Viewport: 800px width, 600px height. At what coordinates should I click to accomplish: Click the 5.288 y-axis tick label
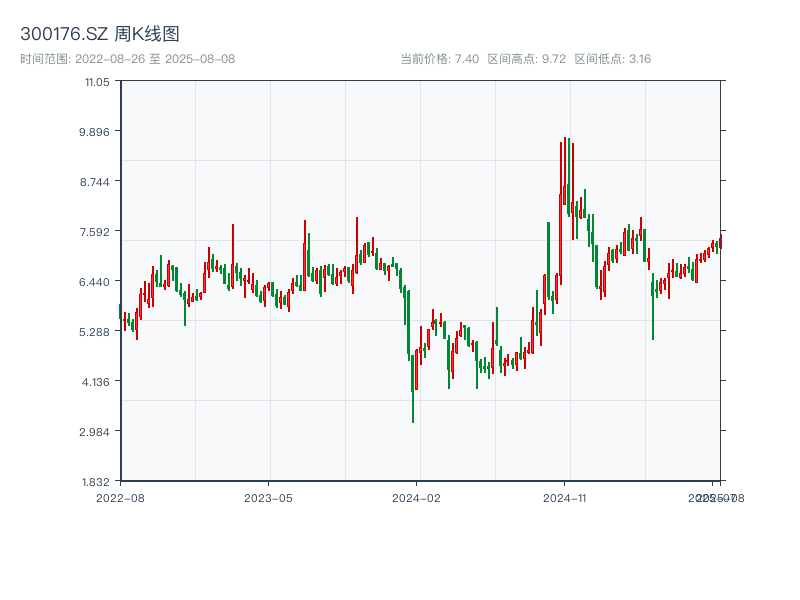[95, 331]
